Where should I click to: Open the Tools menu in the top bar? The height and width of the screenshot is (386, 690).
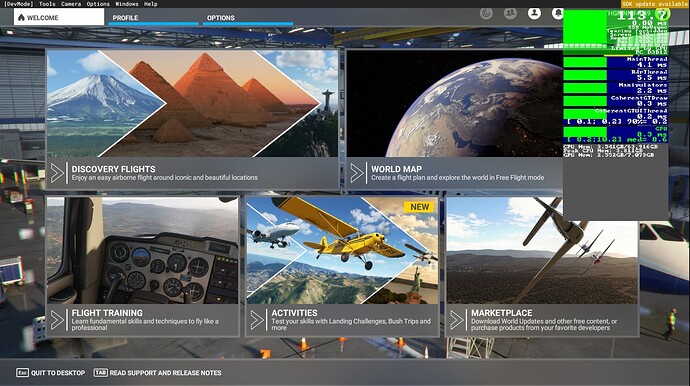(x=47, y=4)
